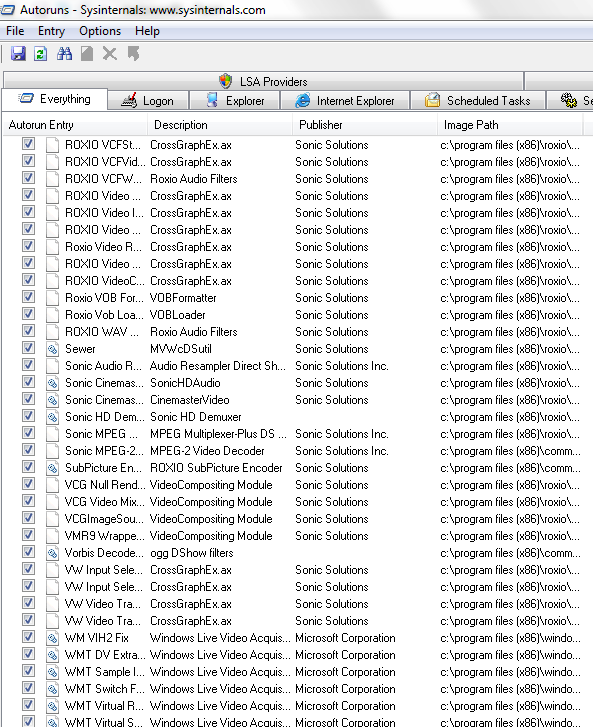
Task: Sort by Publisher column header
Action: (365, 125)
